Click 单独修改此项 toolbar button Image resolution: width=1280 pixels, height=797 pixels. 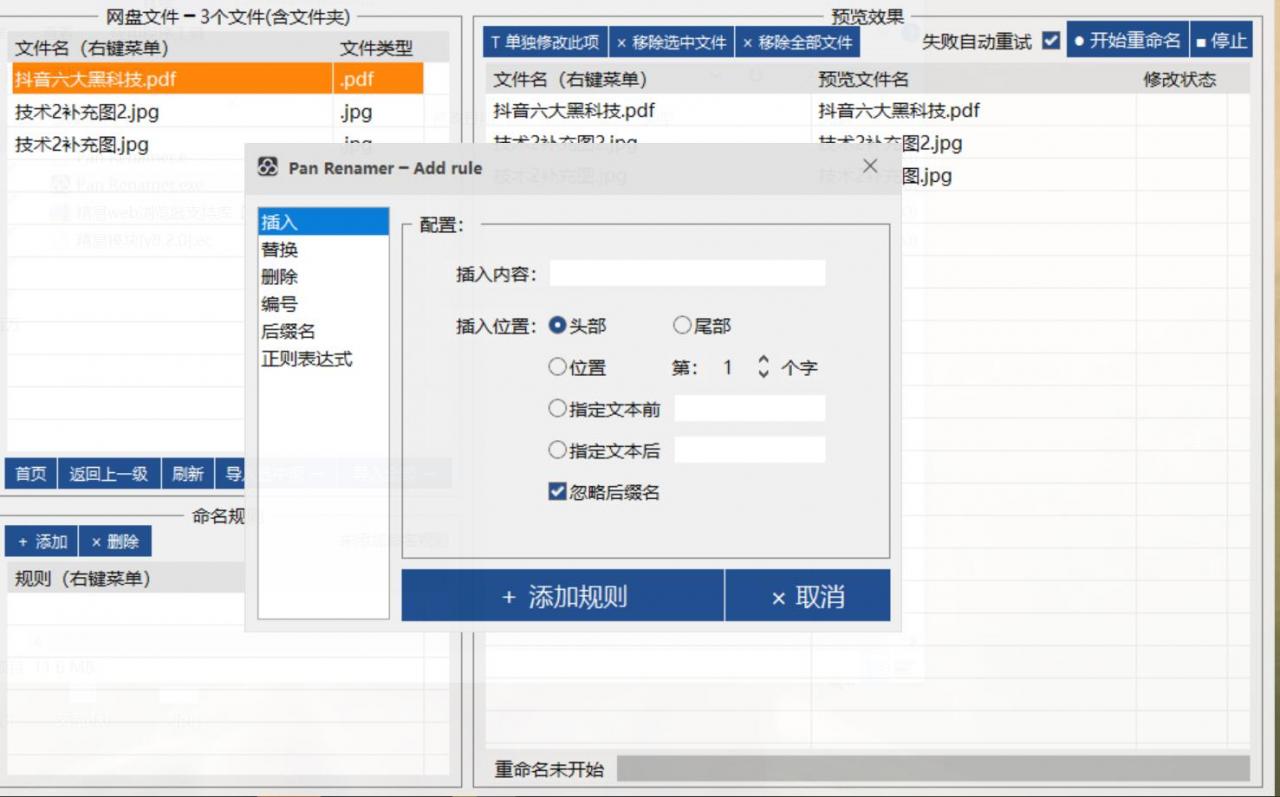(545, 42)
